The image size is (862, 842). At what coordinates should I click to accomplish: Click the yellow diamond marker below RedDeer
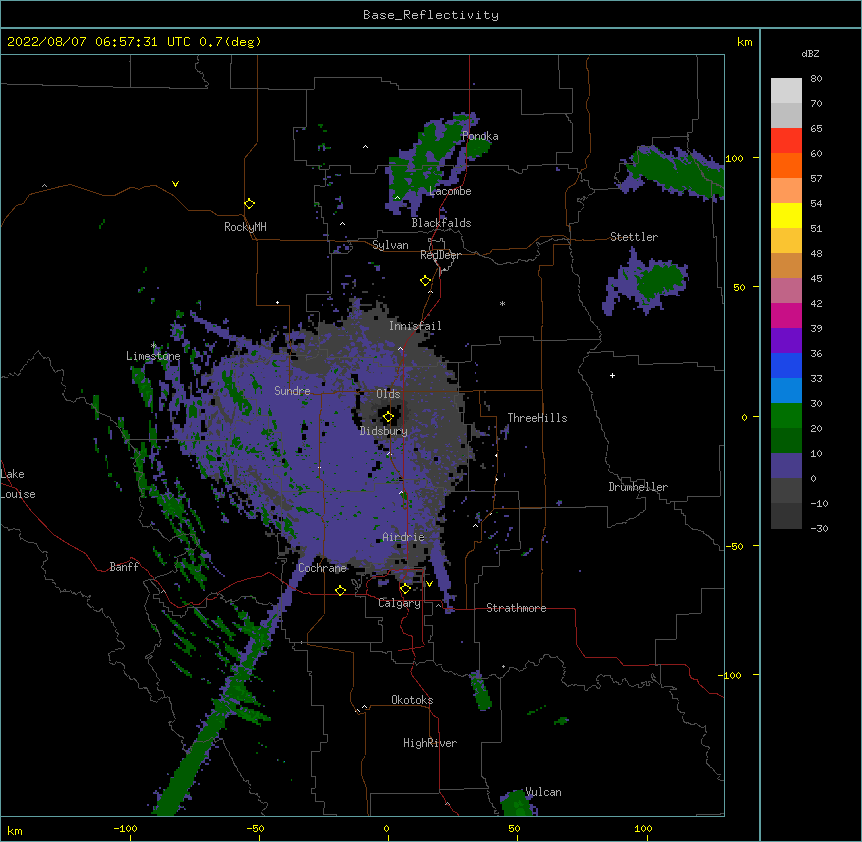tap(425, 281)
